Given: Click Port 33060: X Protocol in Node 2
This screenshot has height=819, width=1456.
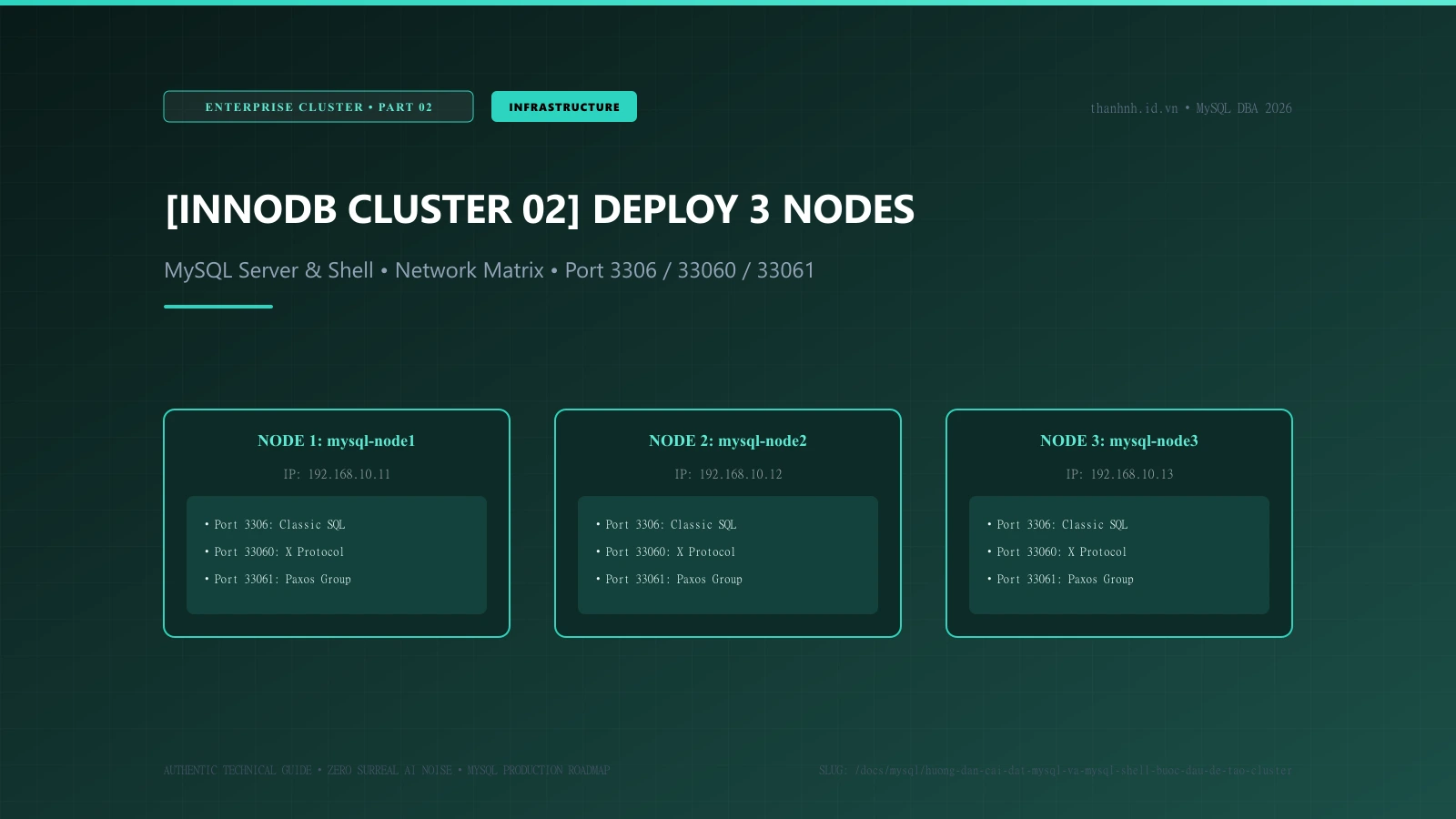Looking at the screenshot, I should coord(665,552).
